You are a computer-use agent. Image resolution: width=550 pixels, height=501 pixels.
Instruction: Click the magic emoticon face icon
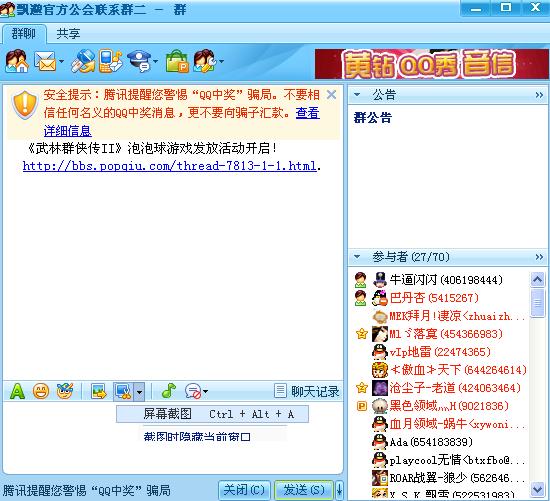pyautogui.click(x=65, y=391)
